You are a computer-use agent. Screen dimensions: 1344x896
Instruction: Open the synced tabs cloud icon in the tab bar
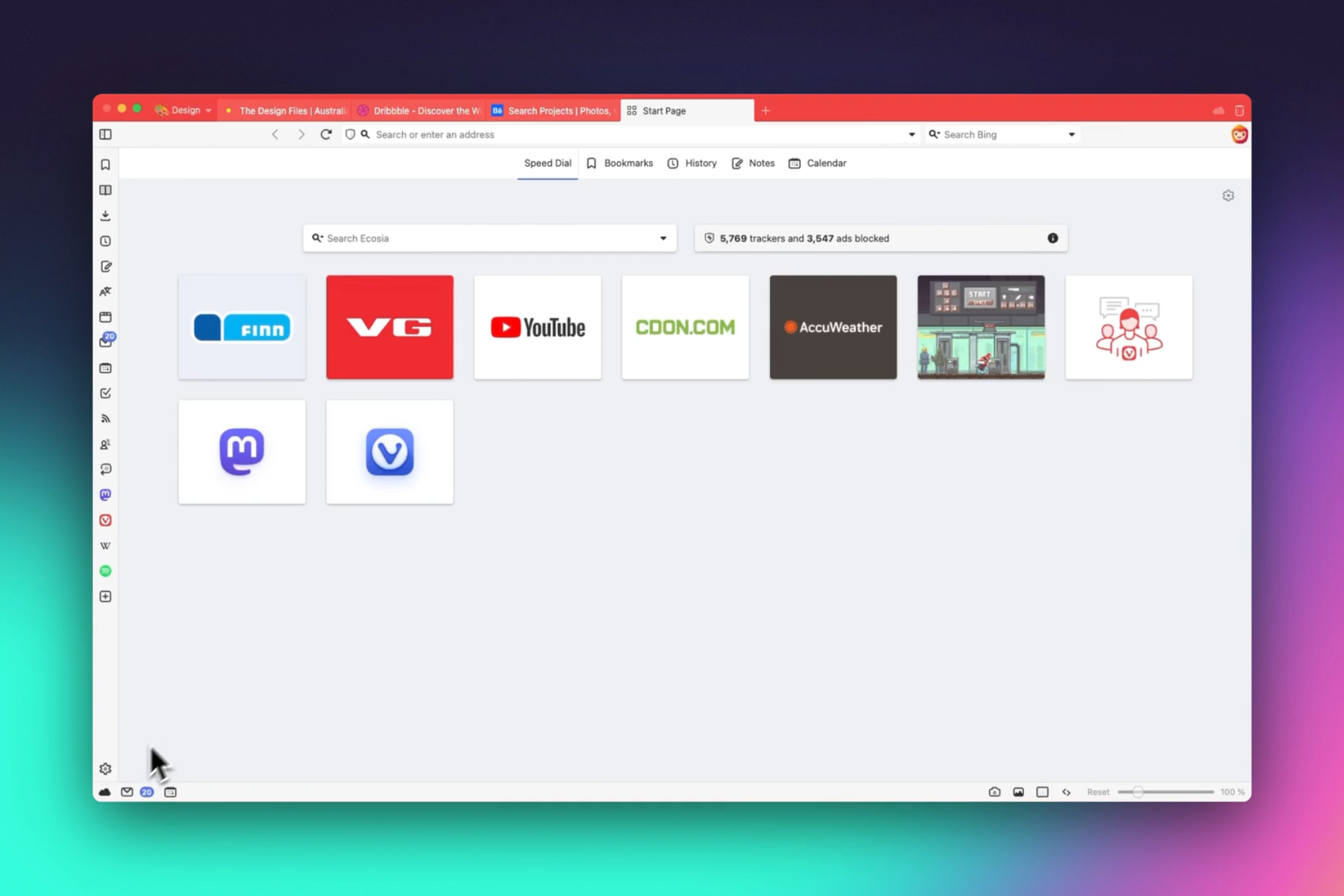coord(1219,111)
